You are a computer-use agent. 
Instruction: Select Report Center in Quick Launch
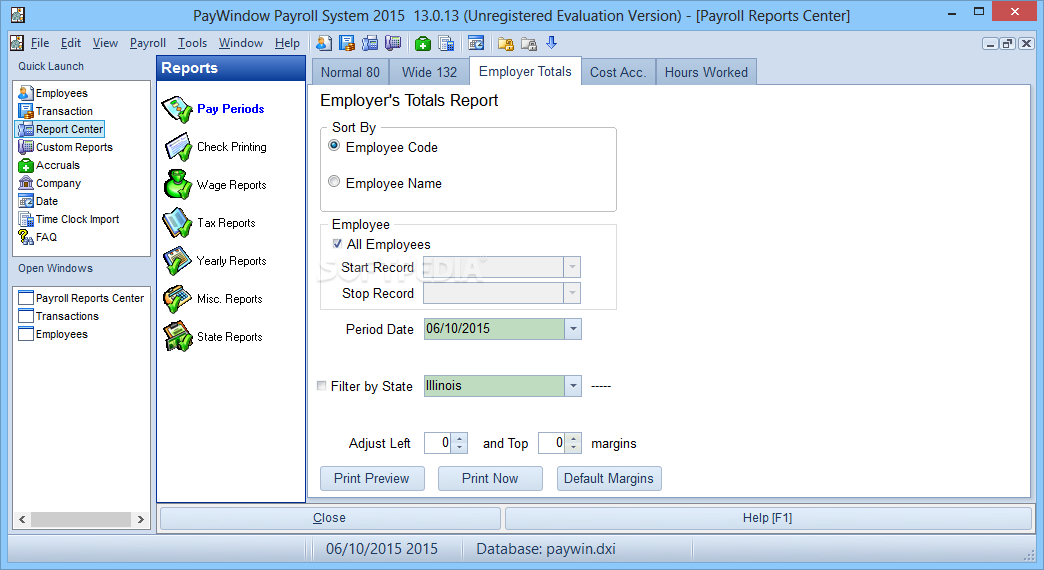61,129
